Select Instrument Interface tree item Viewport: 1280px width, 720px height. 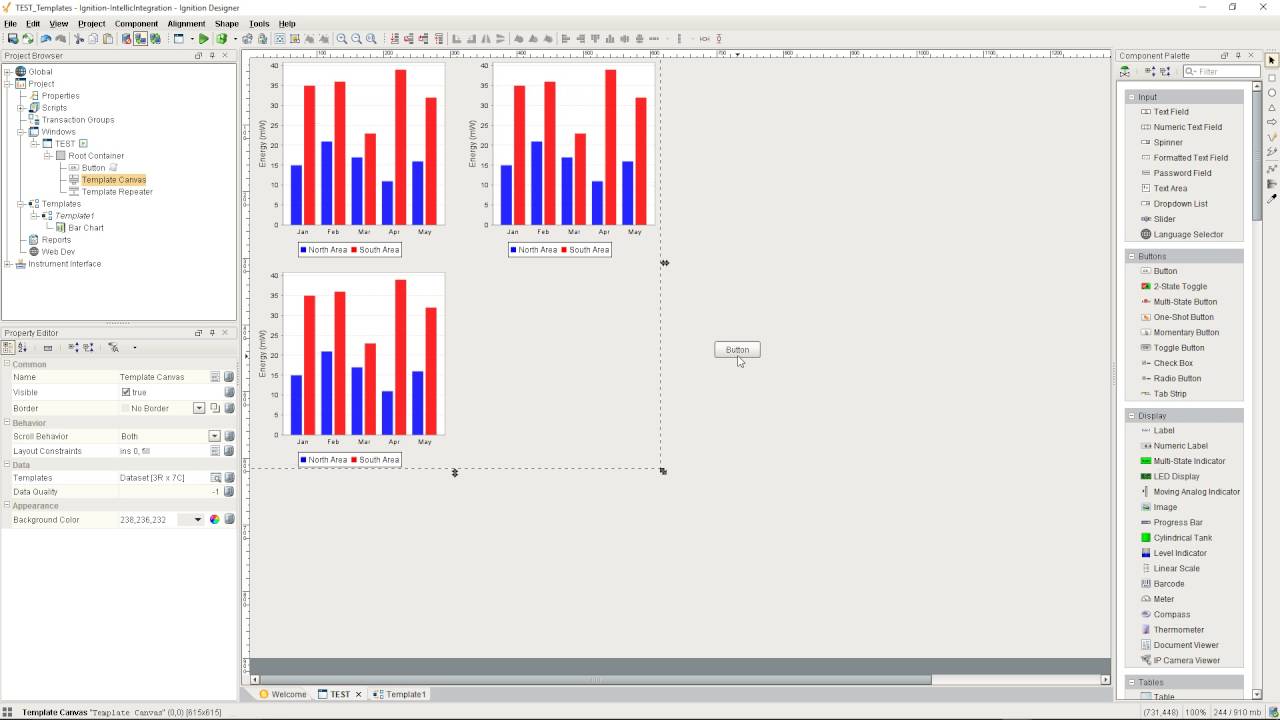64,264
